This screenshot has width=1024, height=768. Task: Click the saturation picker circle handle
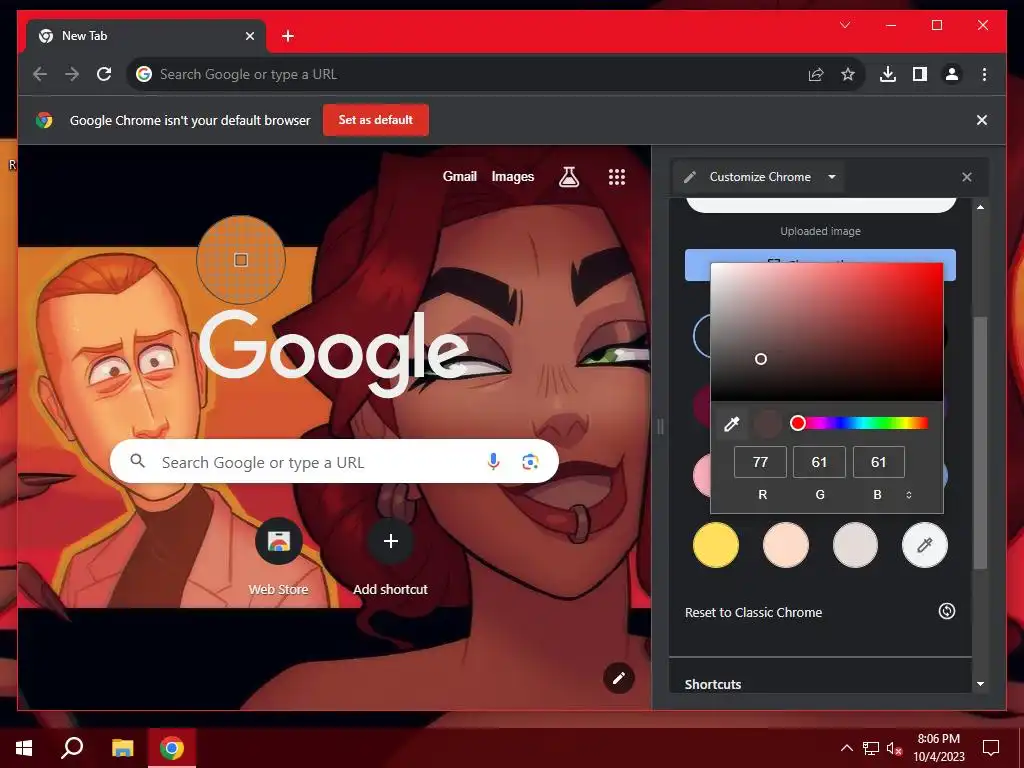761,359
